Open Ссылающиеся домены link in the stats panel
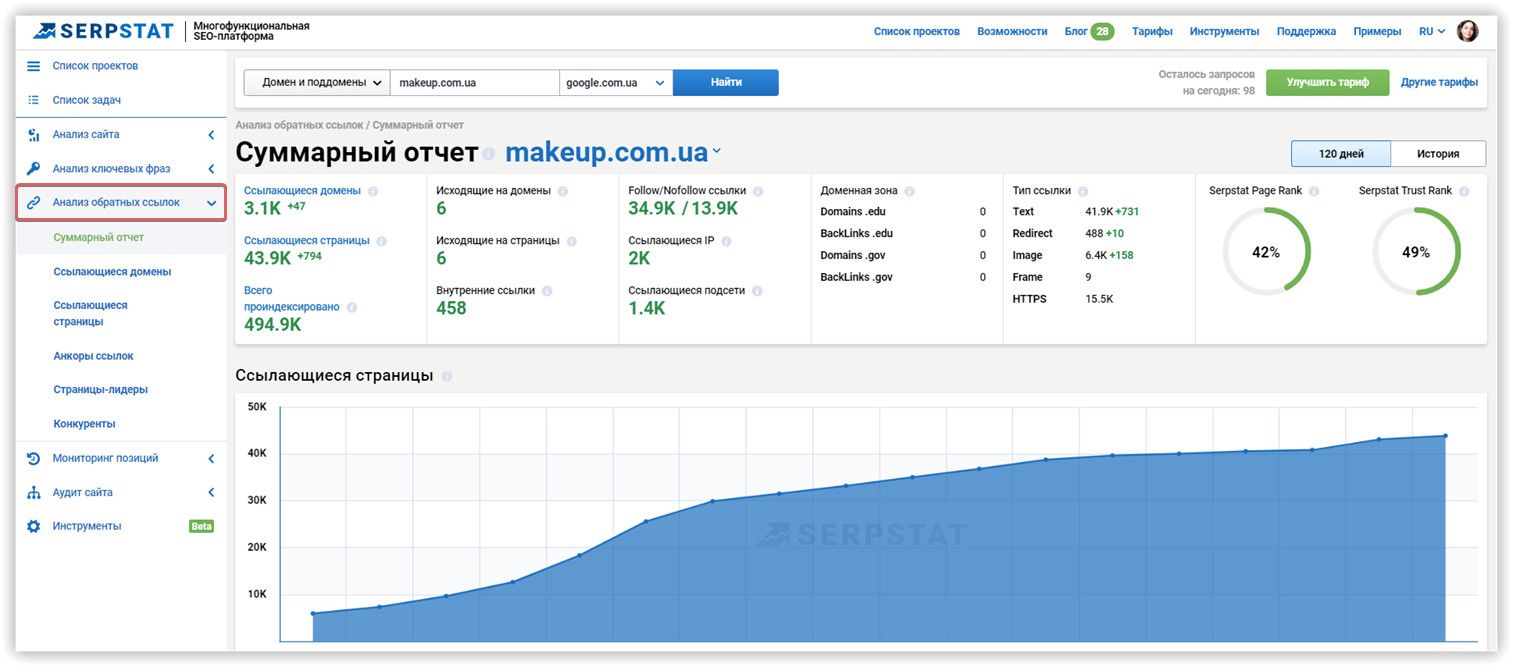The height and width of the screenshot is (667, 1513). tap(303, 191)
